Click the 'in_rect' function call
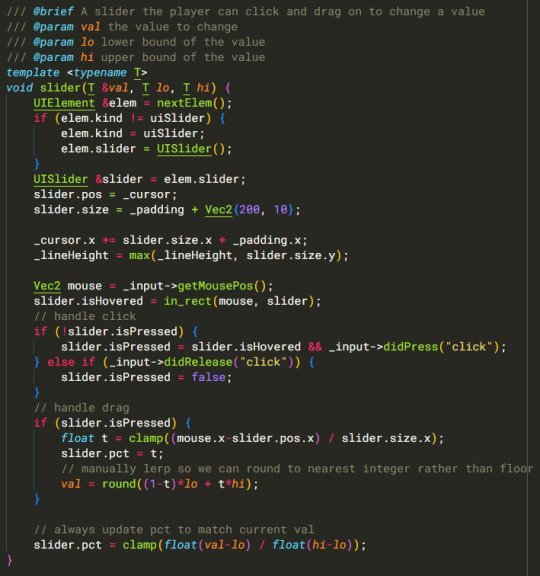The height and width of the screenshot is (576, 540). coord(188,301)
